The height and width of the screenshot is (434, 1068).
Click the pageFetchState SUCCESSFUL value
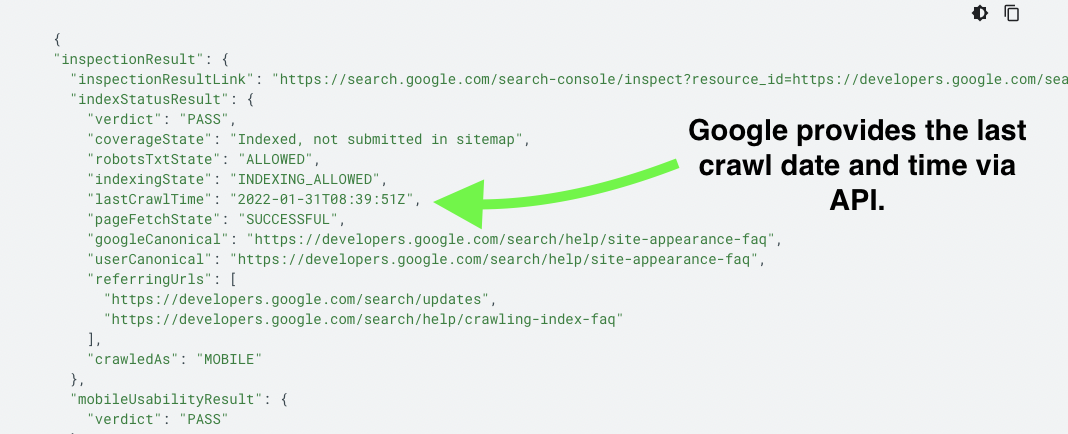287,219
